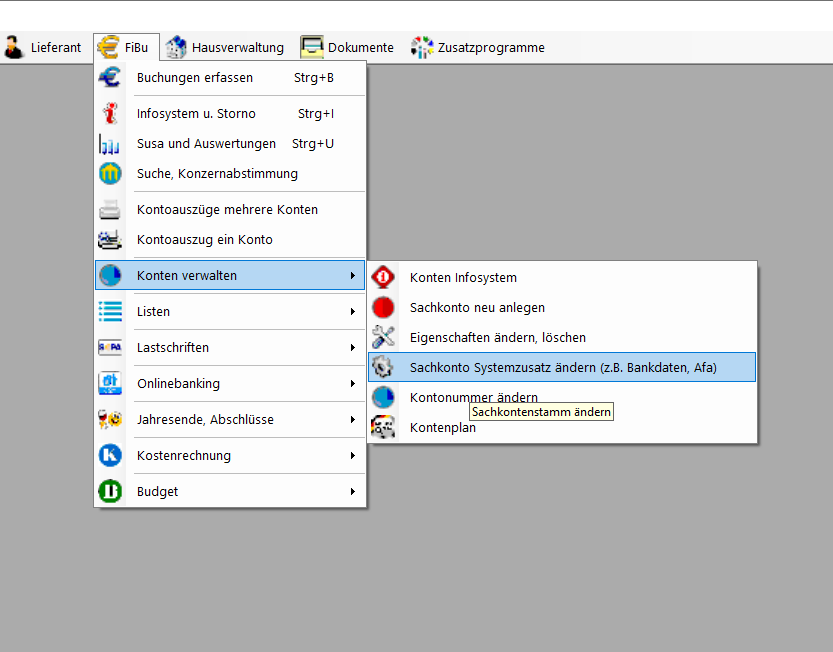Open Suche, Konzernabstimmung
This screenshot has width=833, height=652.
tap(230, 174)
